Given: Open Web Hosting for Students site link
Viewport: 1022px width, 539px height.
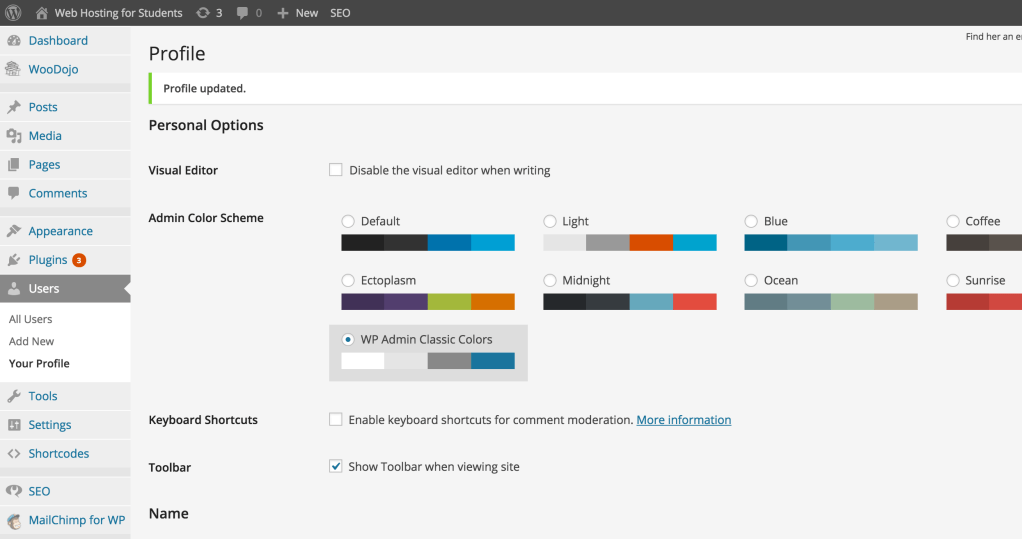Looking at the screenshot, I should (118, 13).
